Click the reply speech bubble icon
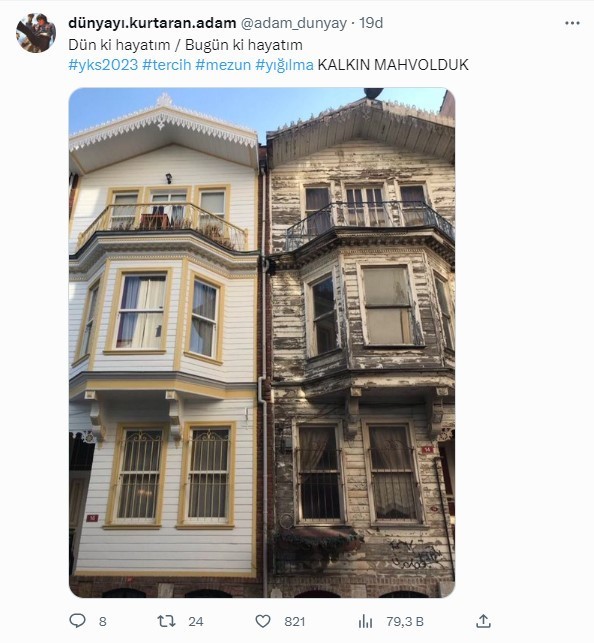This screenshot has height=643, width=594. 77,621
